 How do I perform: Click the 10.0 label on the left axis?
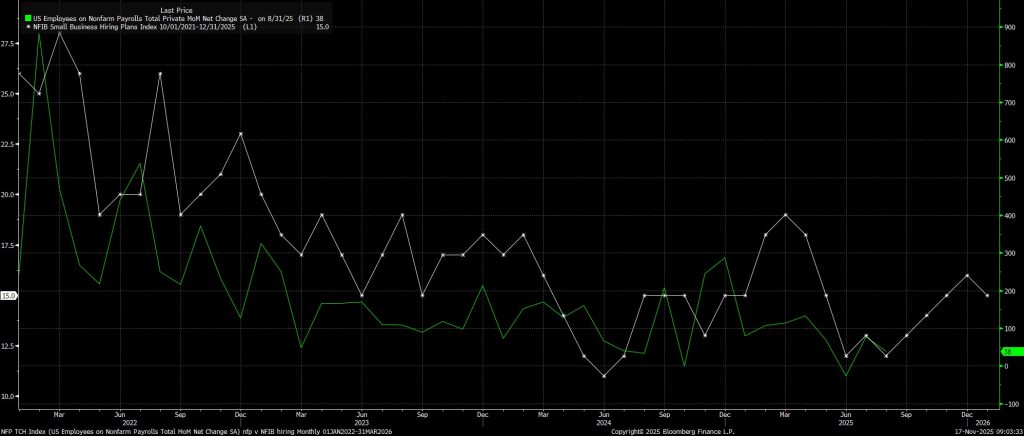point(8,397)
